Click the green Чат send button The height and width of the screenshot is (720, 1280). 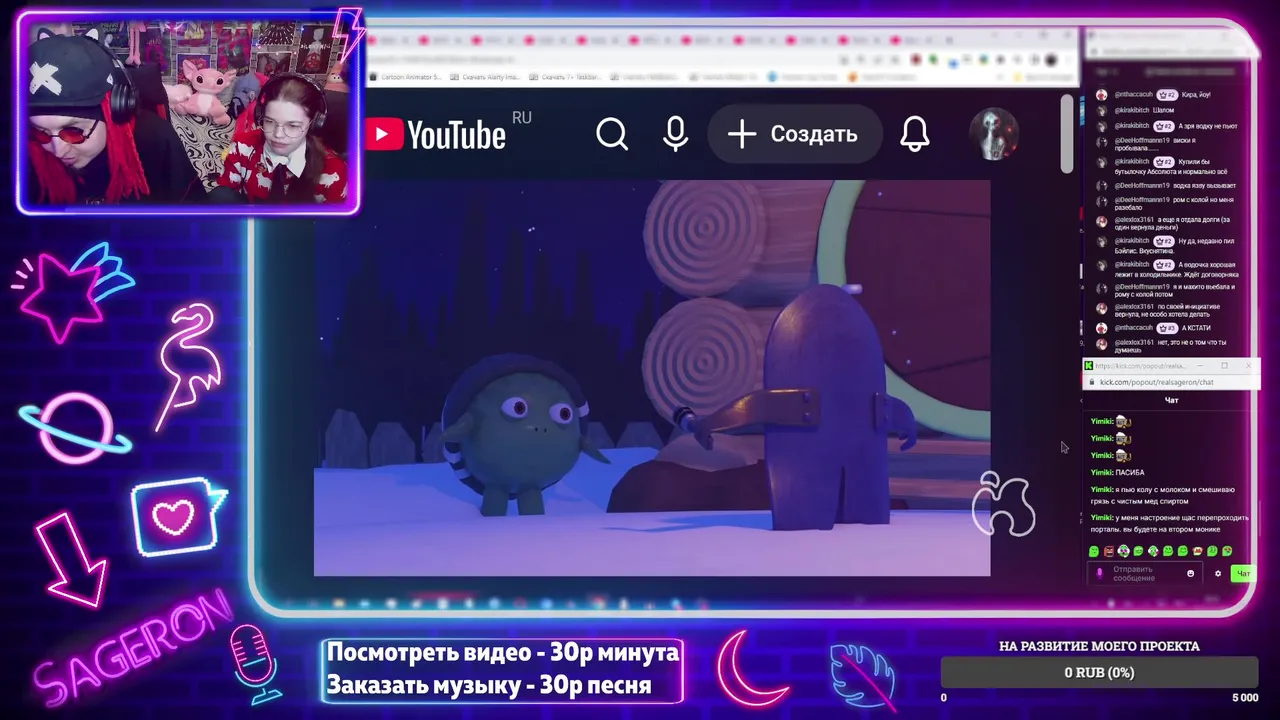pos(1243,573)
